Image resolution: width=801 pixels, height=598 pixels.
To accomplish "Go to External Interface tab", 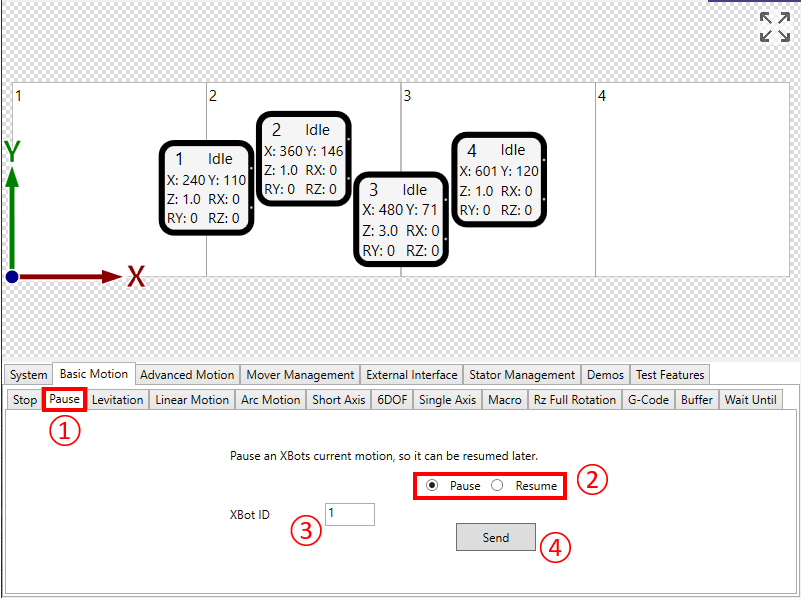I will [x=411, y=375].
